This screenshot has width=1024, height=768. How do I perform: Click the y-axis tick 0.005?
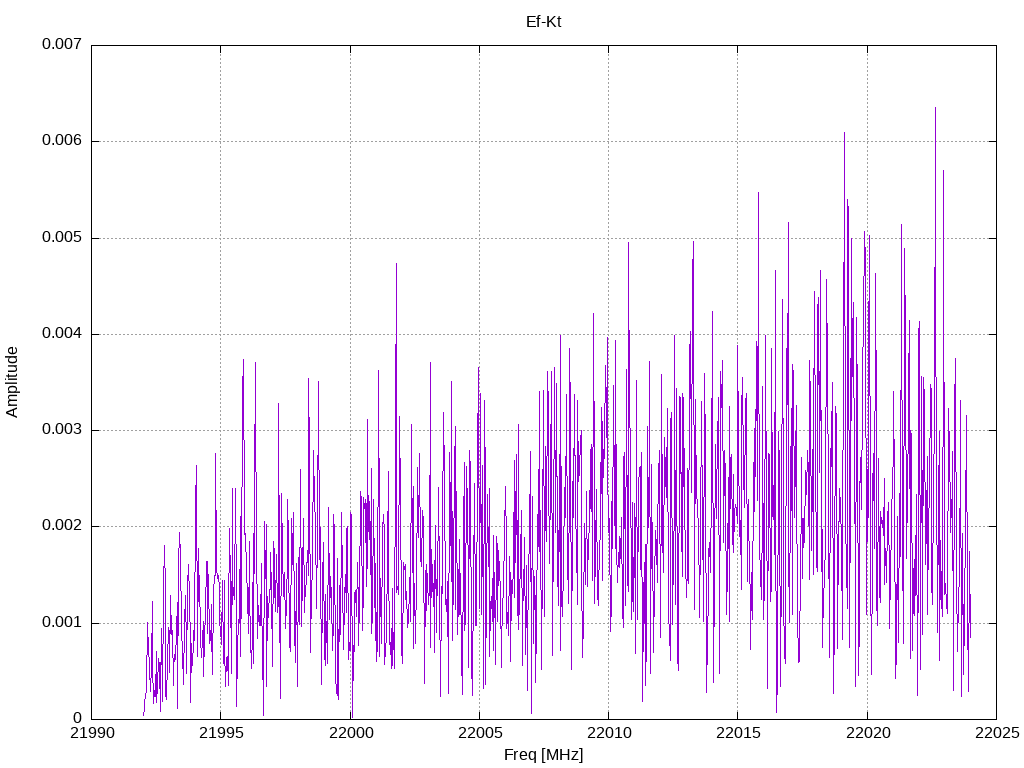(62, 237)
